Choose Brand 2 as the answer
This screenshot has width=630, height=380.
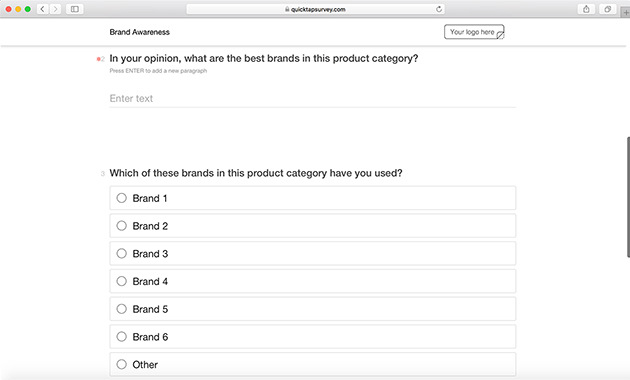[x=313, y=226]
